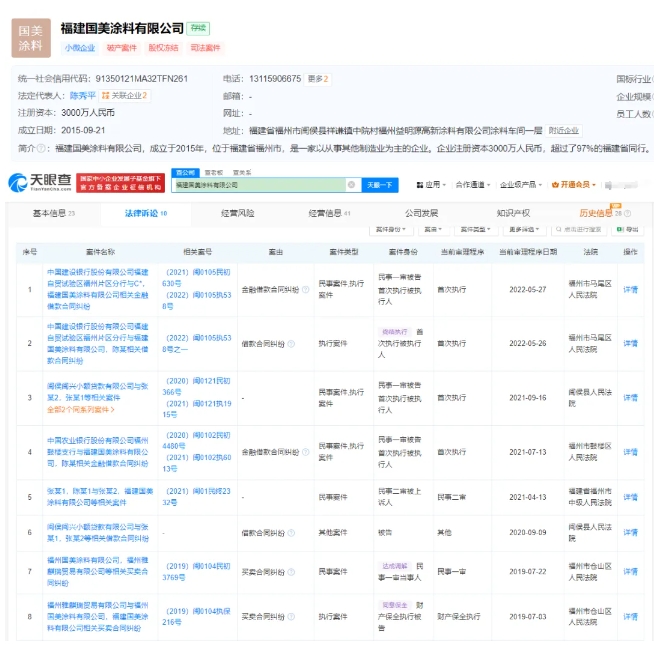The width and height of the screenshot is (658, 645).
Task: Clear the search box with the X icon
Action: tap(351, 185)
